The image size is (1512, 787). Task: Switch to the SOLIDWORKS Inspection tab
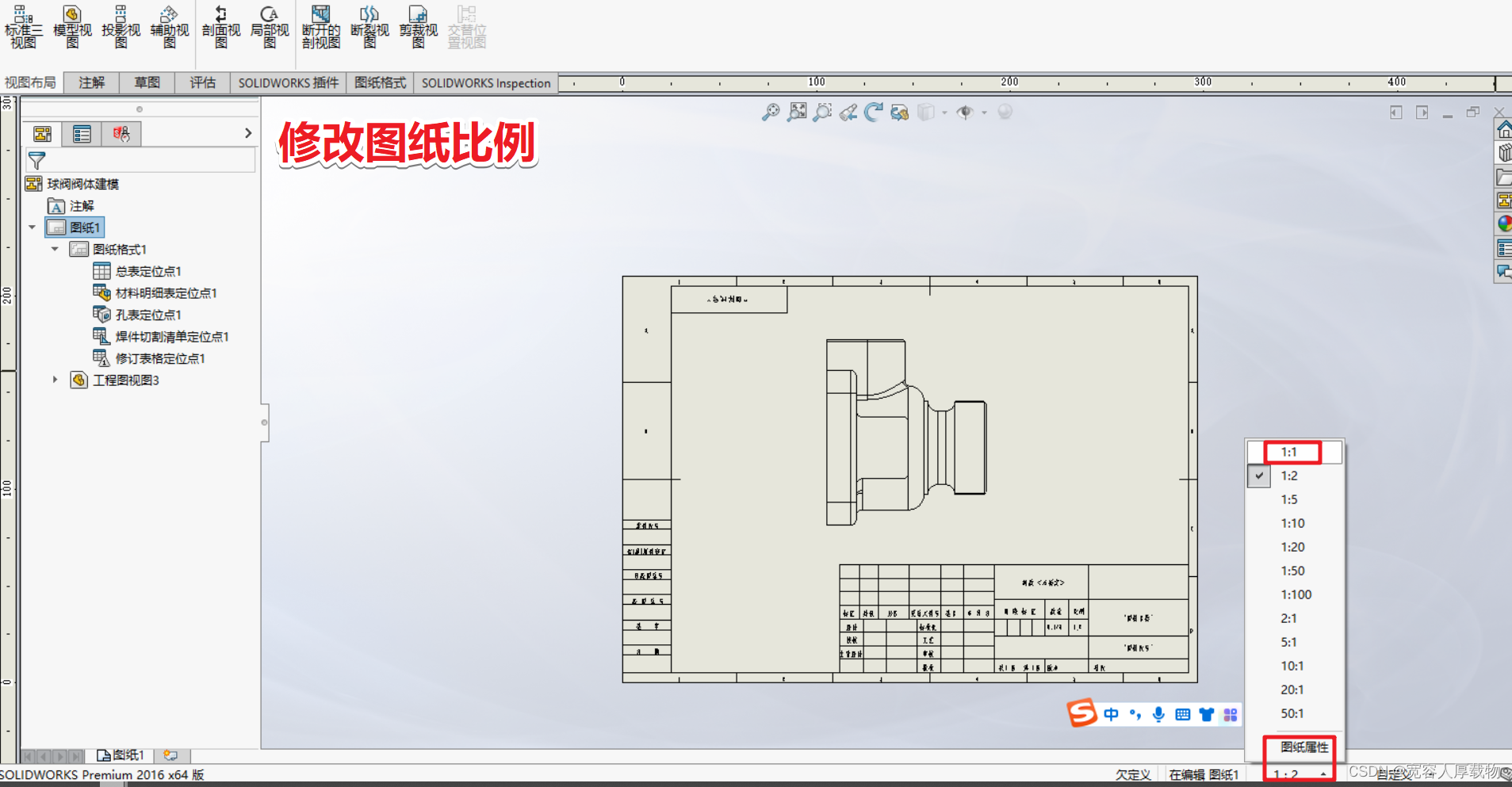(486, 82)
